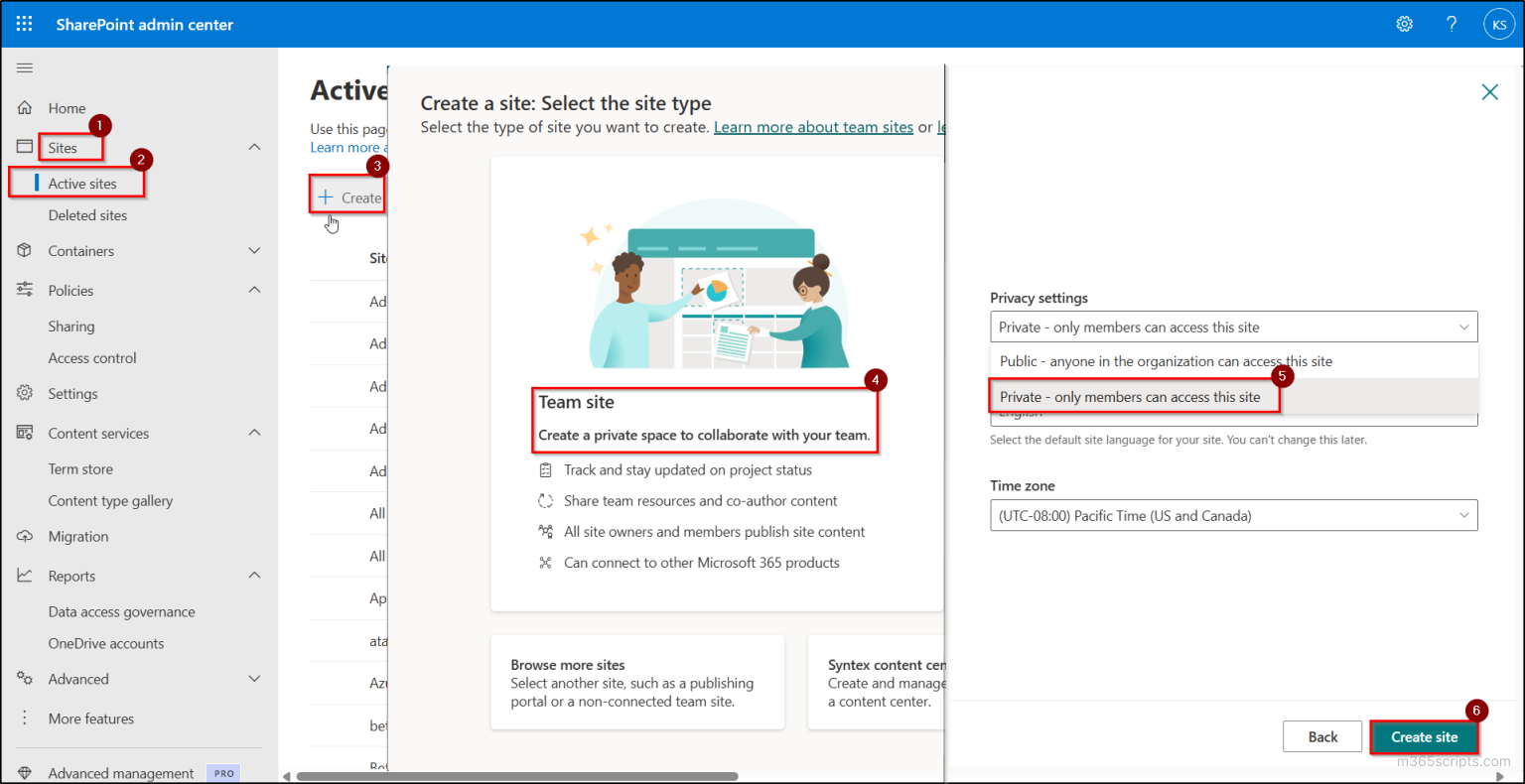Click the Create site button
Screen dimensions: 1525x784
click(x=1424, y=736)
